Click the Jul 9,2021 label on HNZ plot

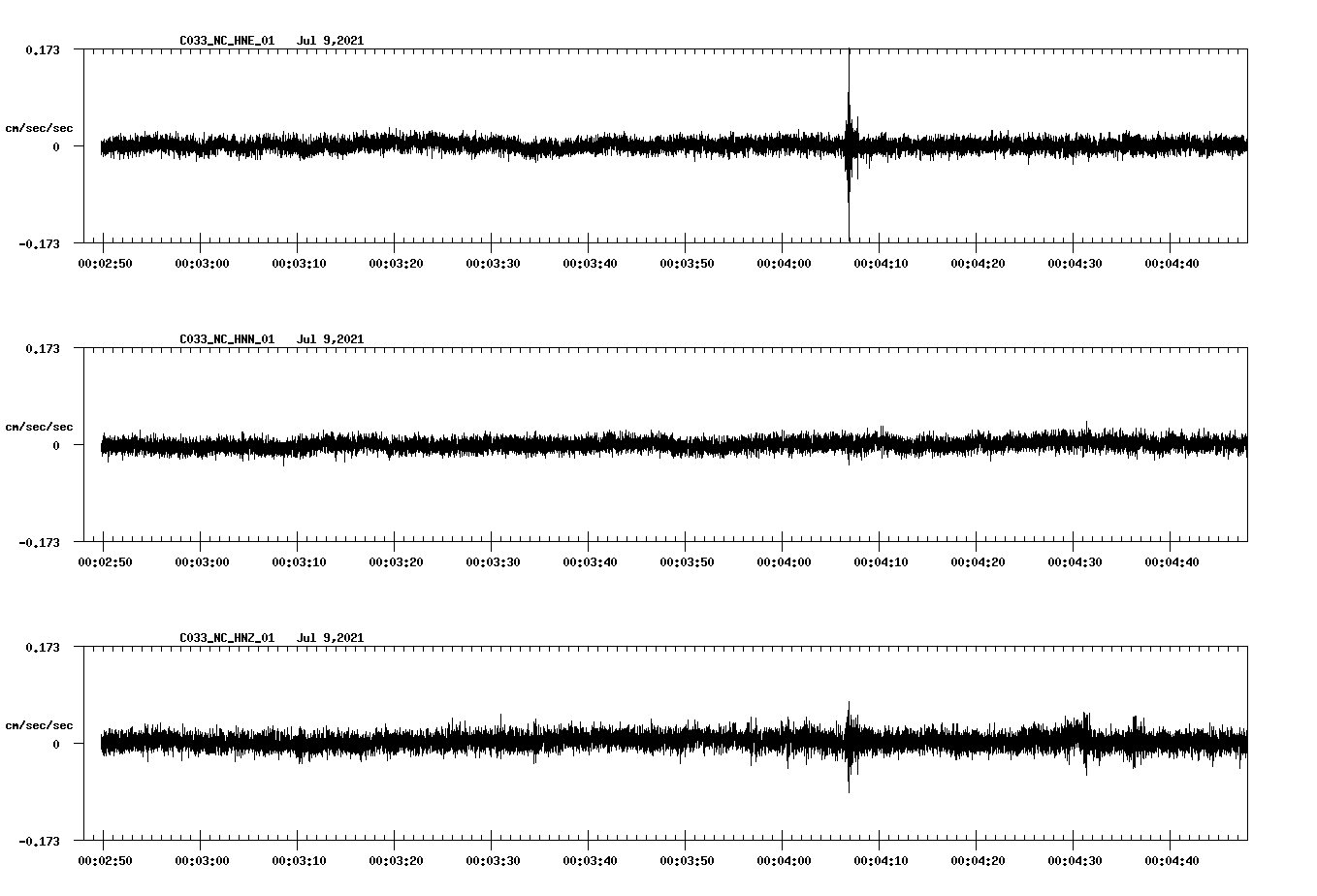coord(331,637)
